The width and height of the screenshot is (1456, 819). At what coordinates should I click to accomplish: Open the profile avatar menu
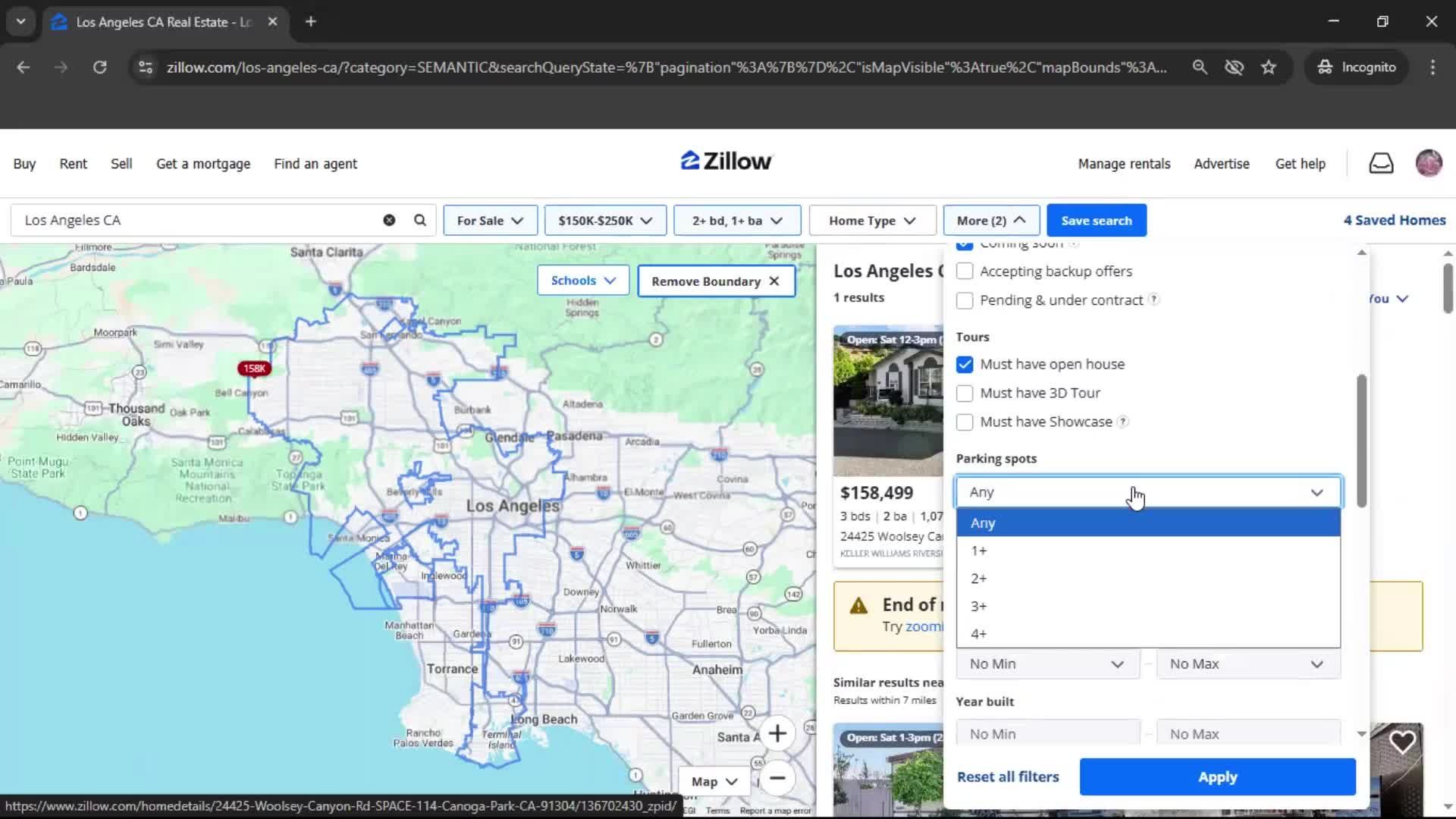pyautogui.click(x=1429, y=163)
